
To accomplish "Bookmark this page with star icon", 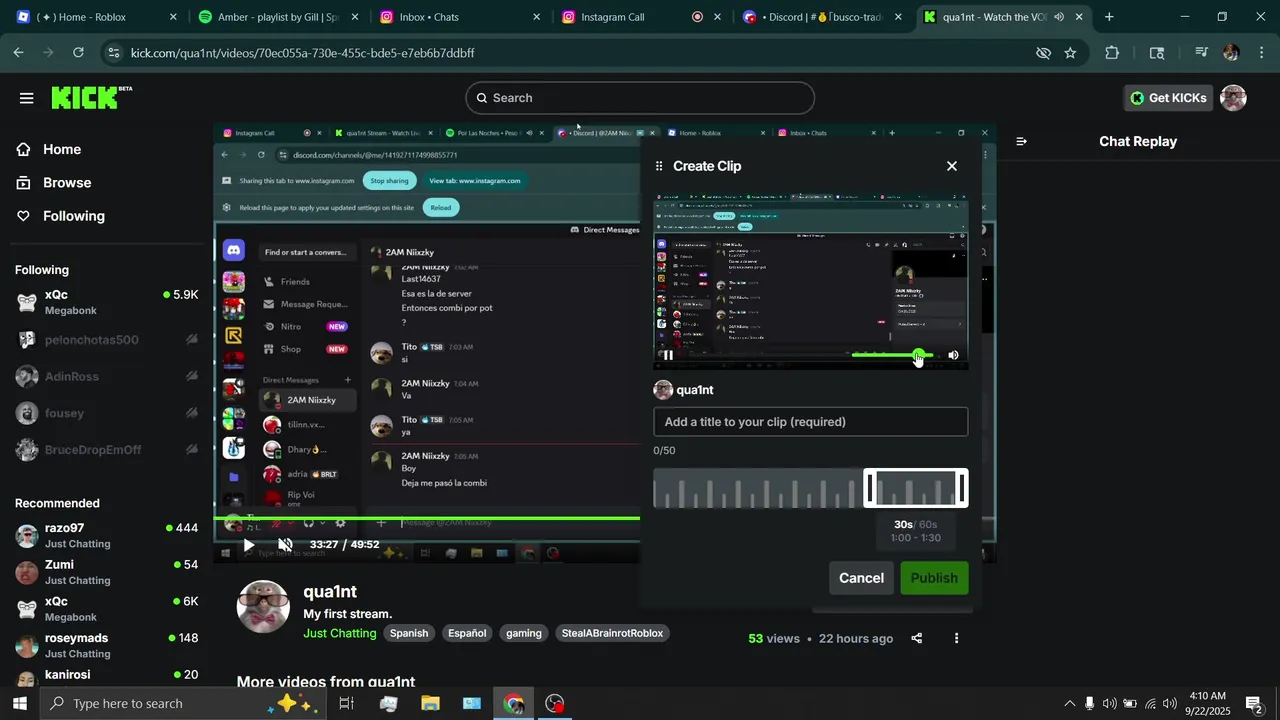I will coord(1070,53).
